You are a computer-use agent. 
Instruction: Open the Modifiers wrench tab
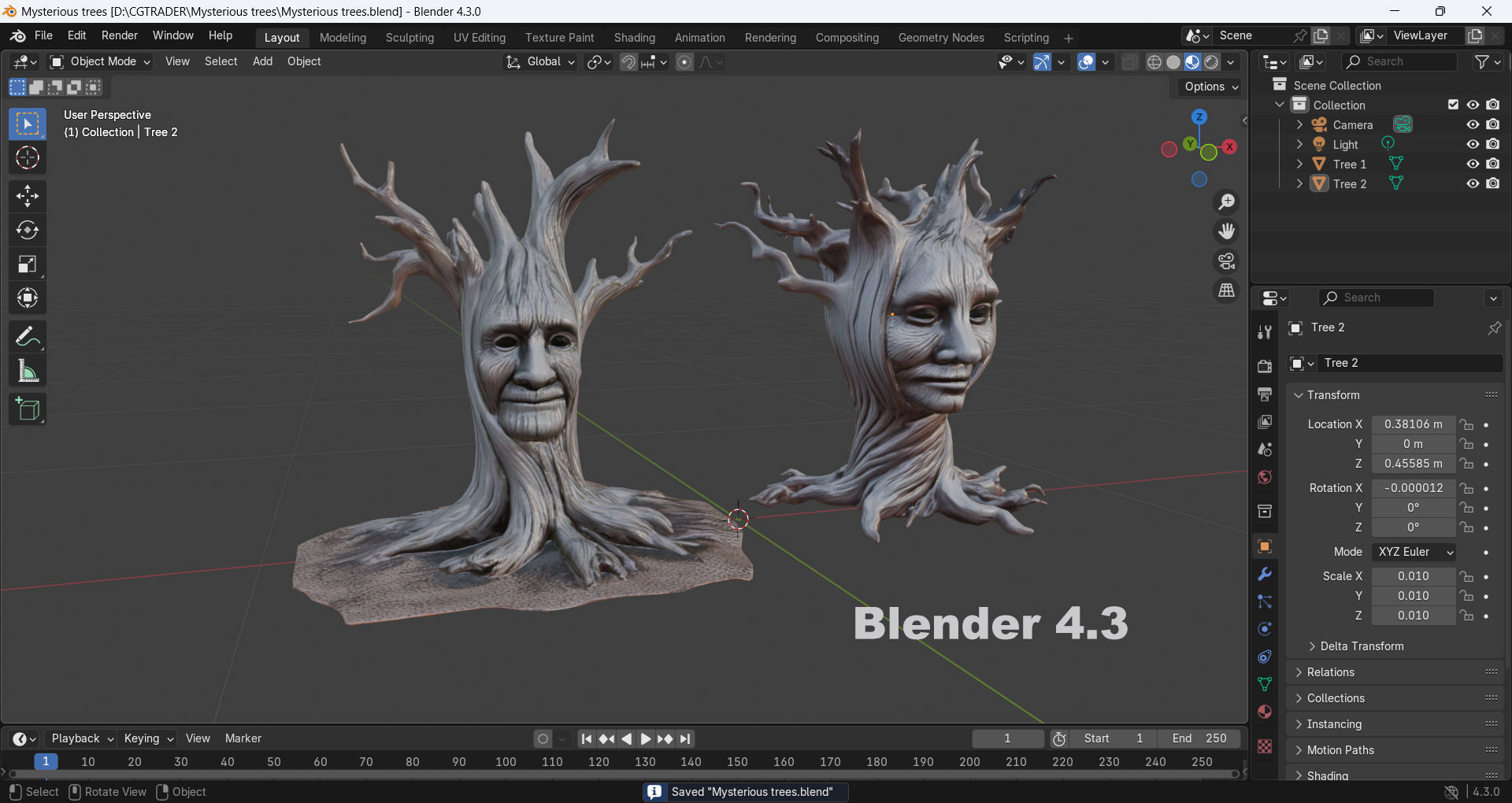pyautogui.click(x=1265, y=574)
